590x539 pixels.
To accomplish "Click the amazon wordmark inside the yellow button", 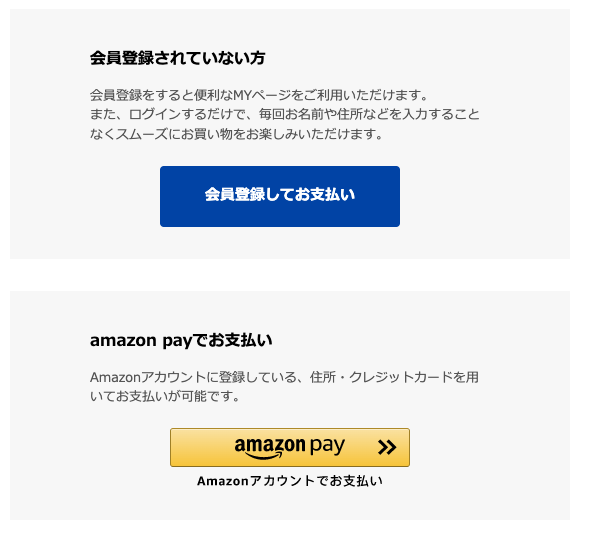I will [x=270, y=445].
